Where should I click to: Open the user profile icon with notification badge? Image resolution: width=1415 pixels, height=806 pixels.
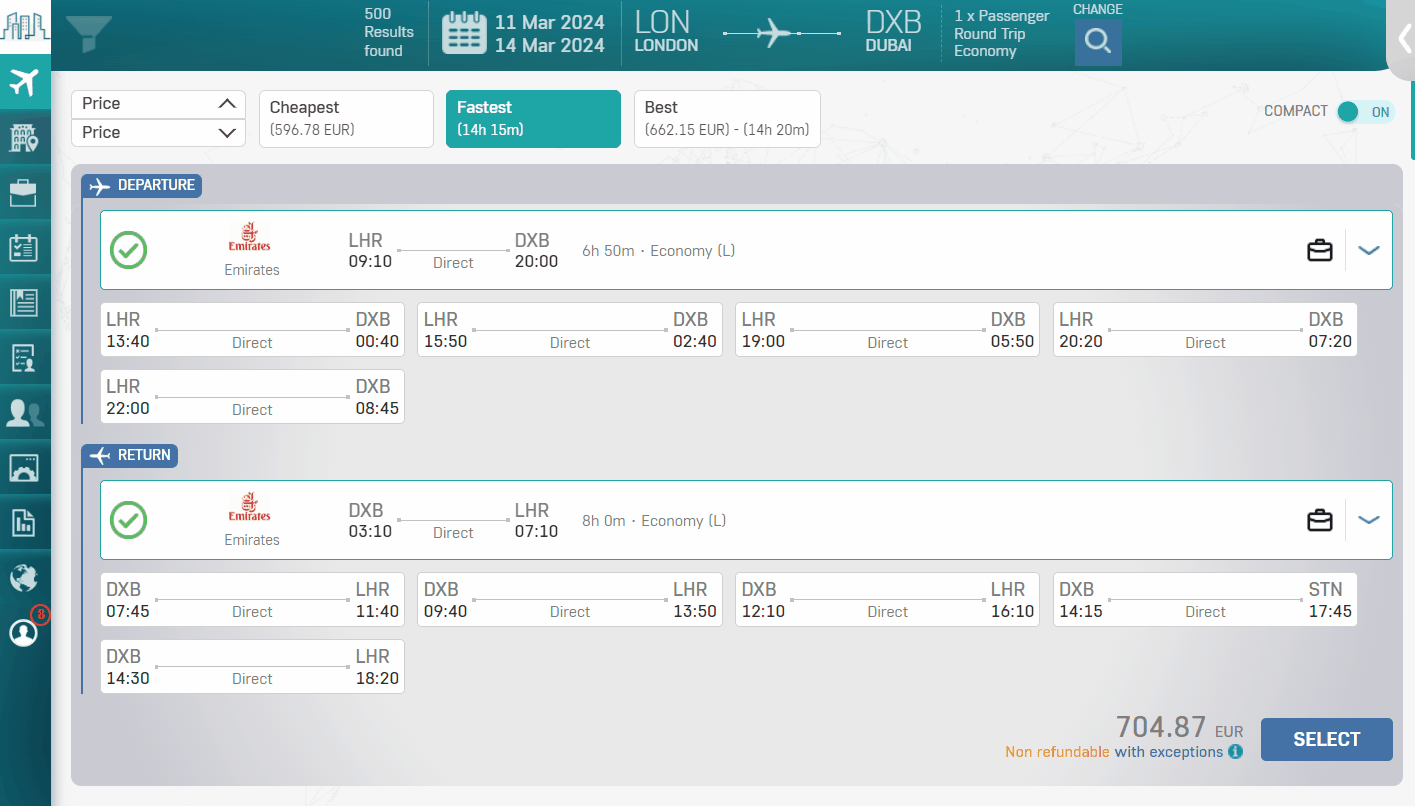(x=24, y=632)
